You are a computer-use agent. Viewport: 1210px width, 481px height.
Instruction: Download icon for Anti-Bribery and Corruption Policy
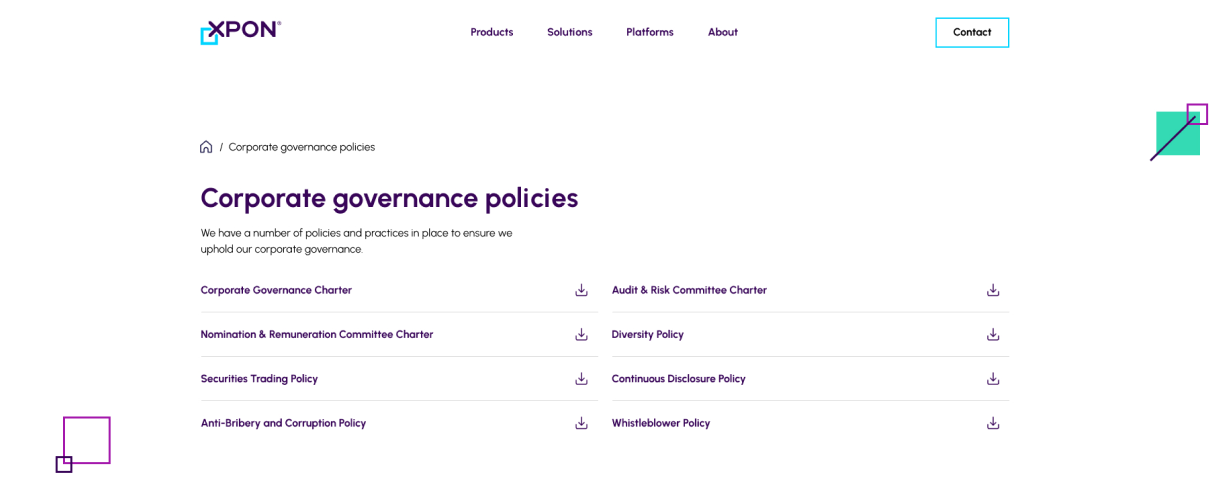tap(581, 423)
